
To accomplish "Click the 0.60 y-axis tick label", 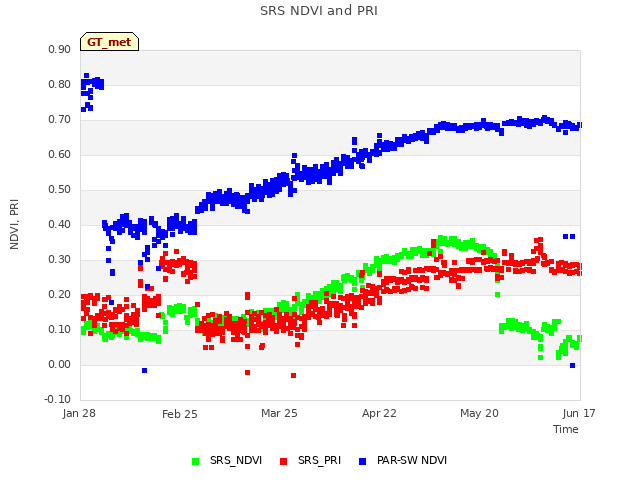I will point(59,154).
